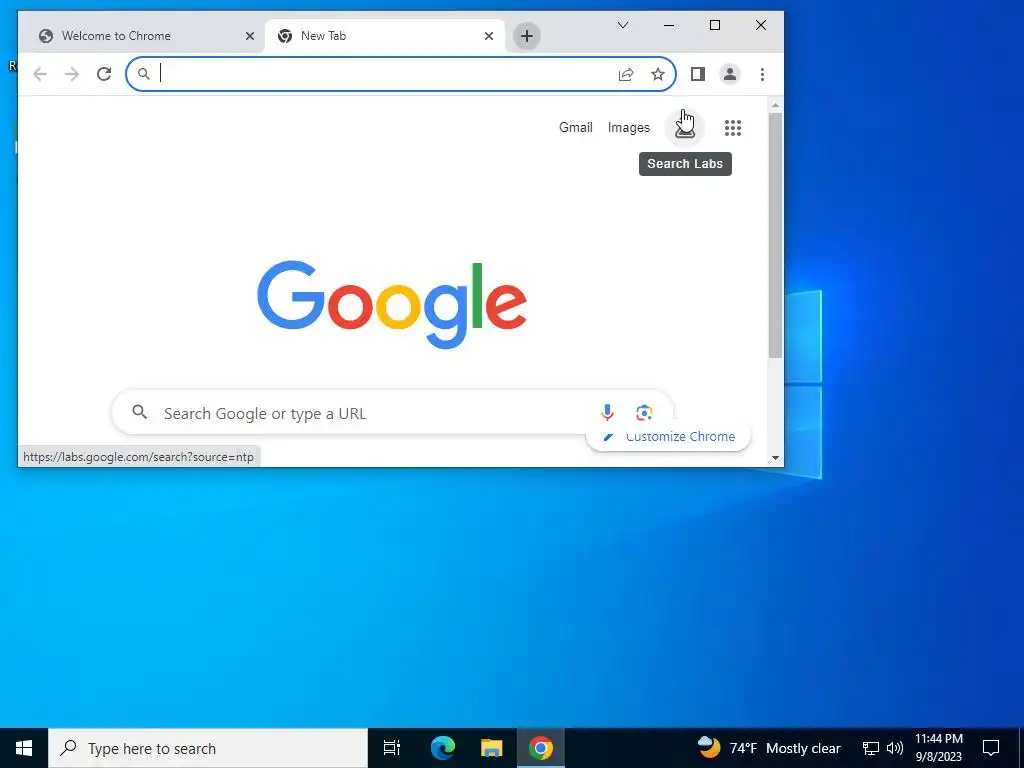Reload the current page
Viewport: 1024px width, 768px height.
(x=104, y=74)
